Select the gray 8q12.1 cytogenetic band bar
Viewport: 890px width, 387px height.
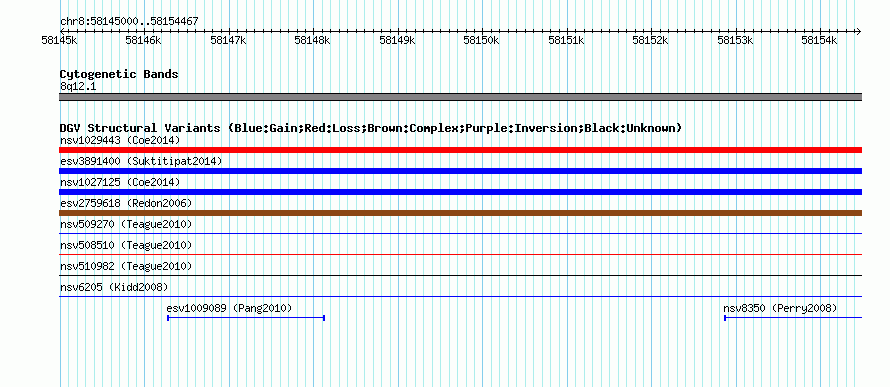point(460,97)
